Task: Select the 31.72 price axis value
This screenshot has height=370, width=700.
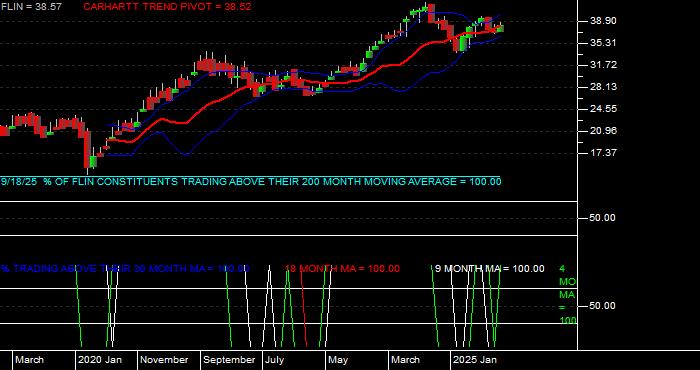Action: pos(603,65)
